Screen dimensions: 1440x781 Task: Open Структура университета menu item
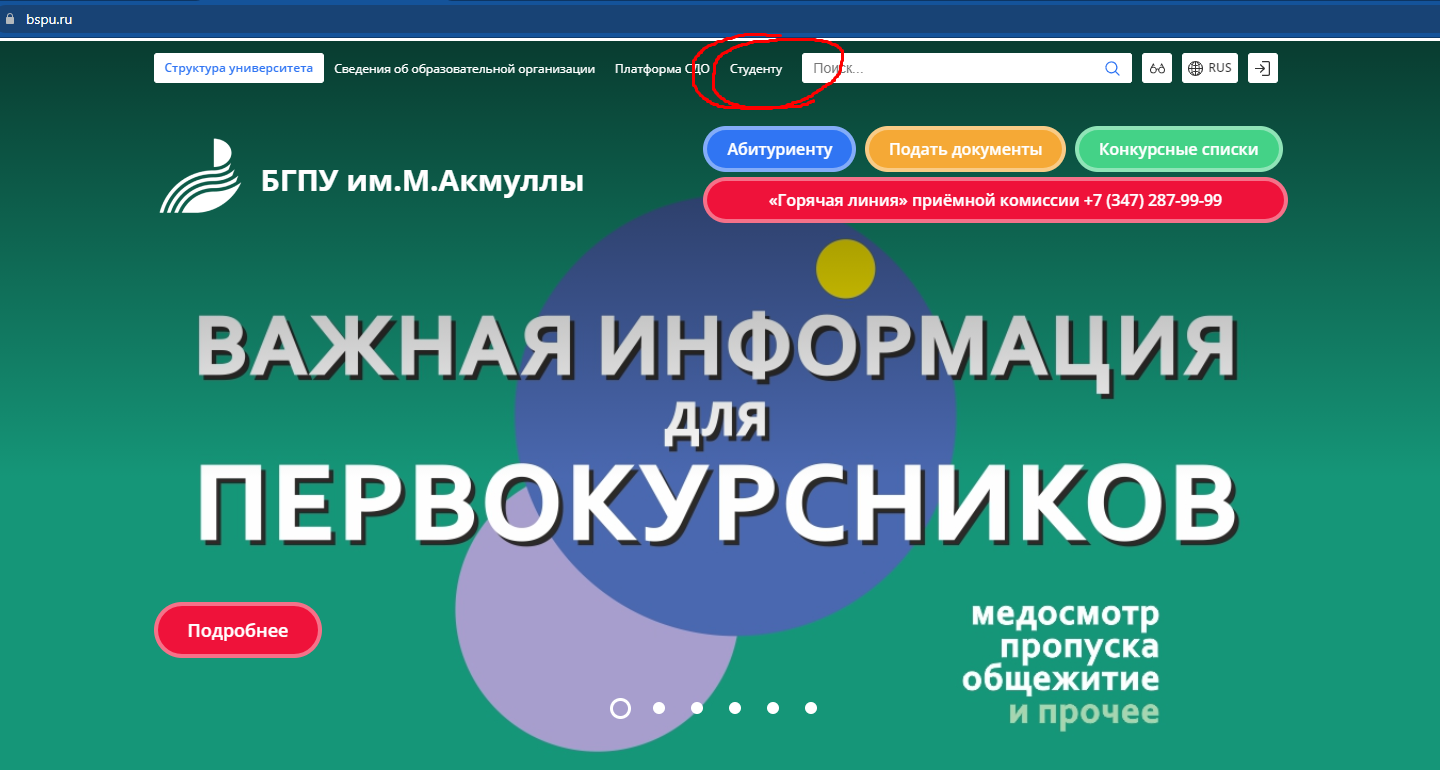coord(239,68)
